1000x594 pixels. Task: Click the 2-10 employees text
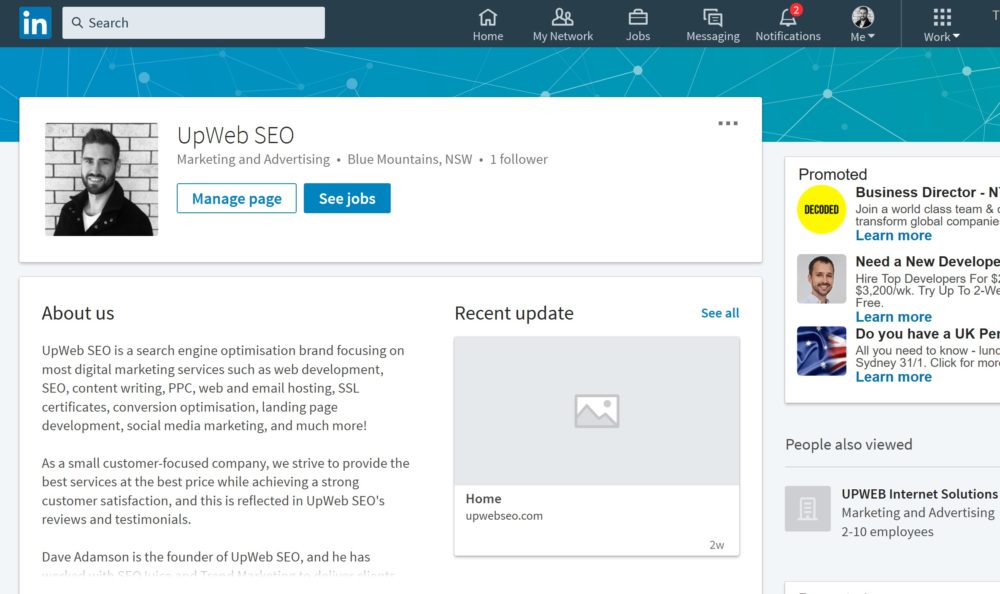coord(888,531)
